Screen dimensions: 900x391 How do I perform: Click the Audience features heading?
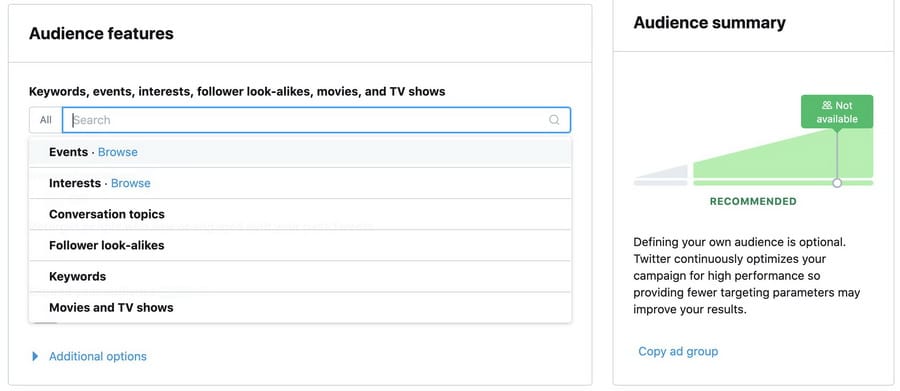click(x=101, y=33)
